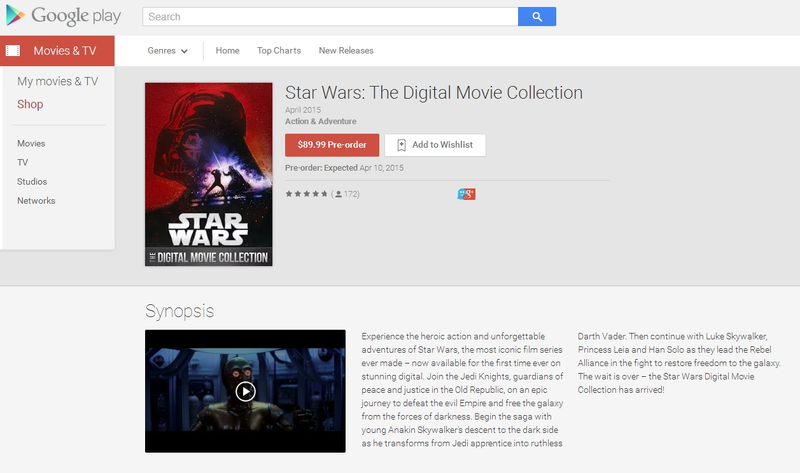Viewport: 800px width, 473px height.
Task: Open TV category in sidebar
Action: [x=22, y=162]
